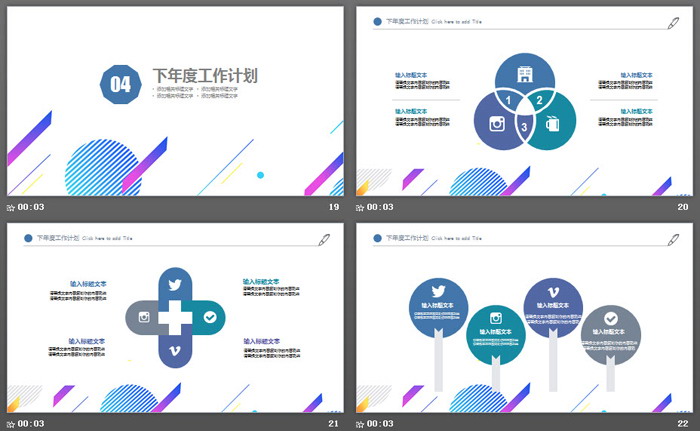The image size is (700, 431).
Task: Click the pen icon on slide 21 header
Action: click(x=324, y=240)
